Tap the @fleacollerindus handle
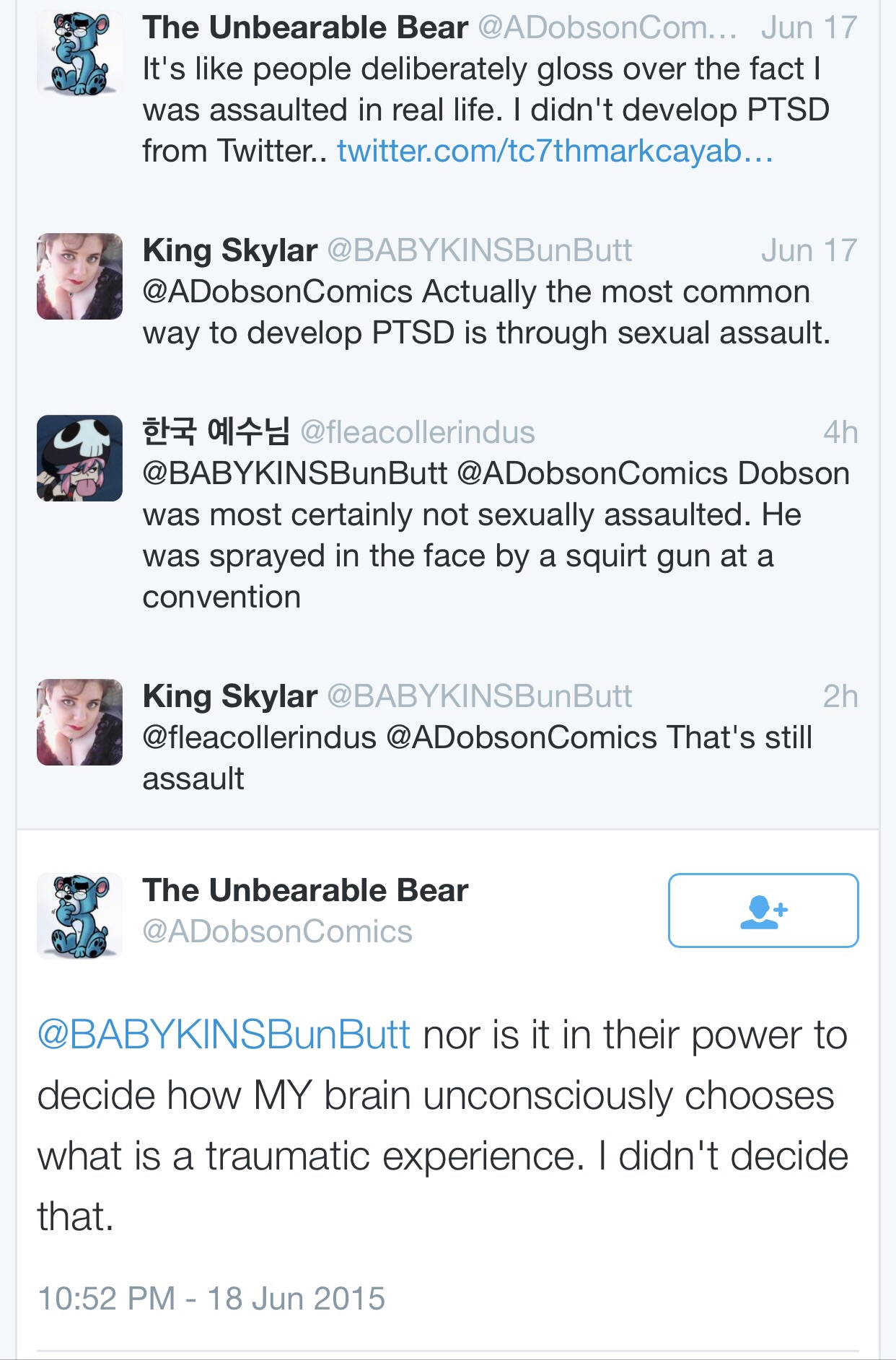The image size is (896, 1360). (x=417, y=432)
